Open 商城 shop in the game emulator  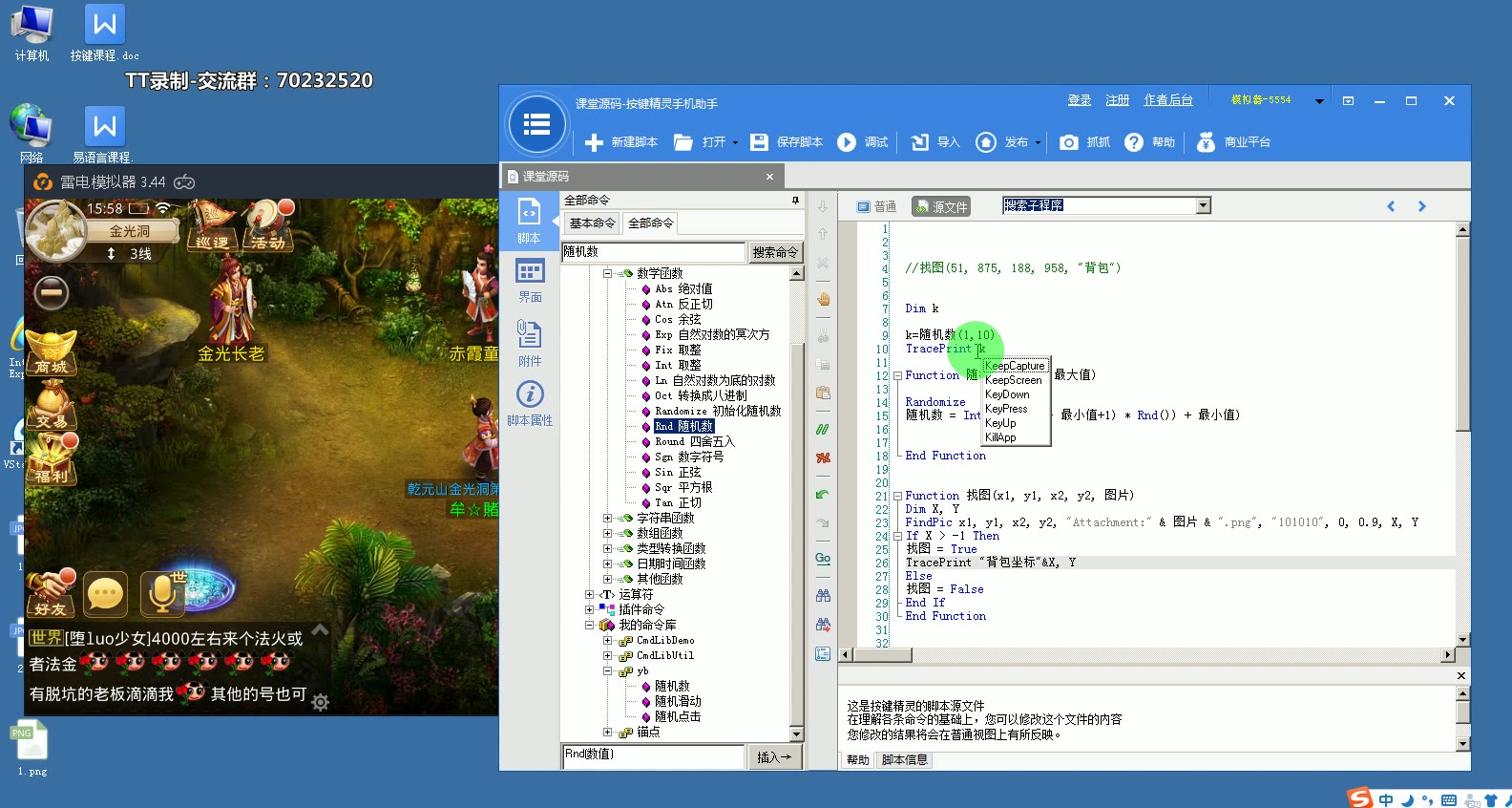pyautogui.click(x=52, y=351)
